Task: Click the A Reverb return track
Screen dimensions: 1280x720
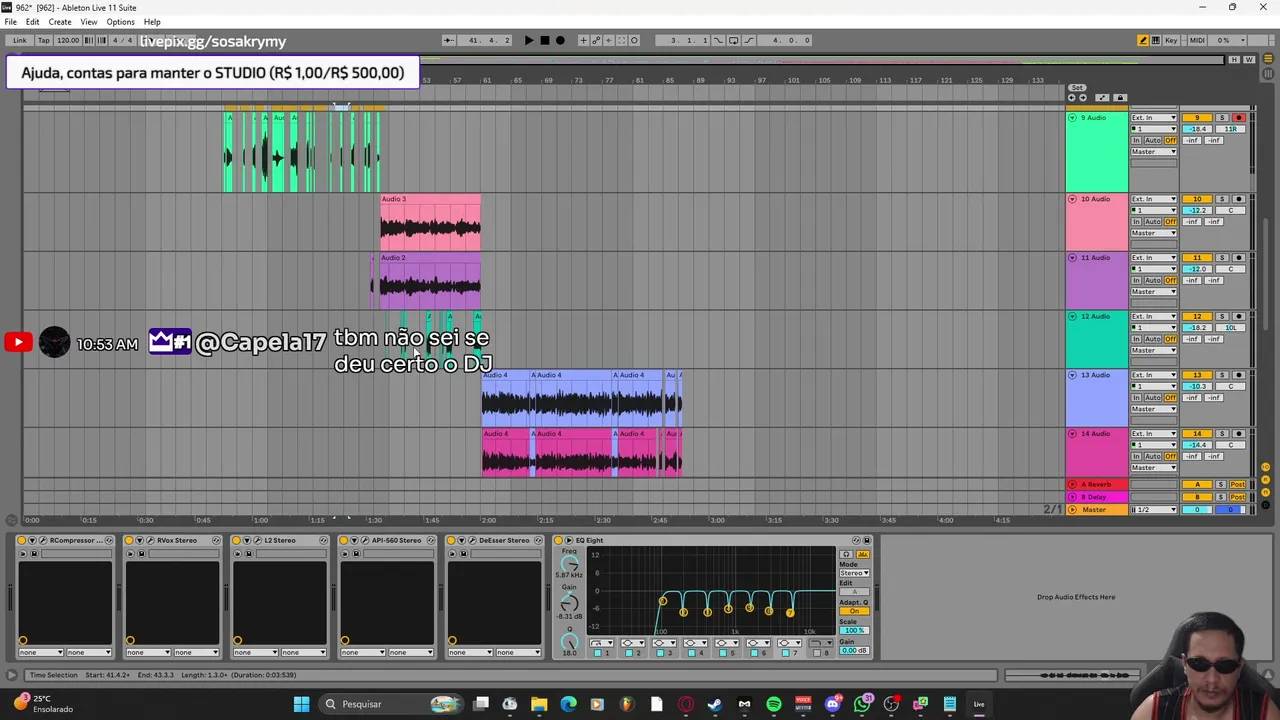Action: pos(1096,484)
